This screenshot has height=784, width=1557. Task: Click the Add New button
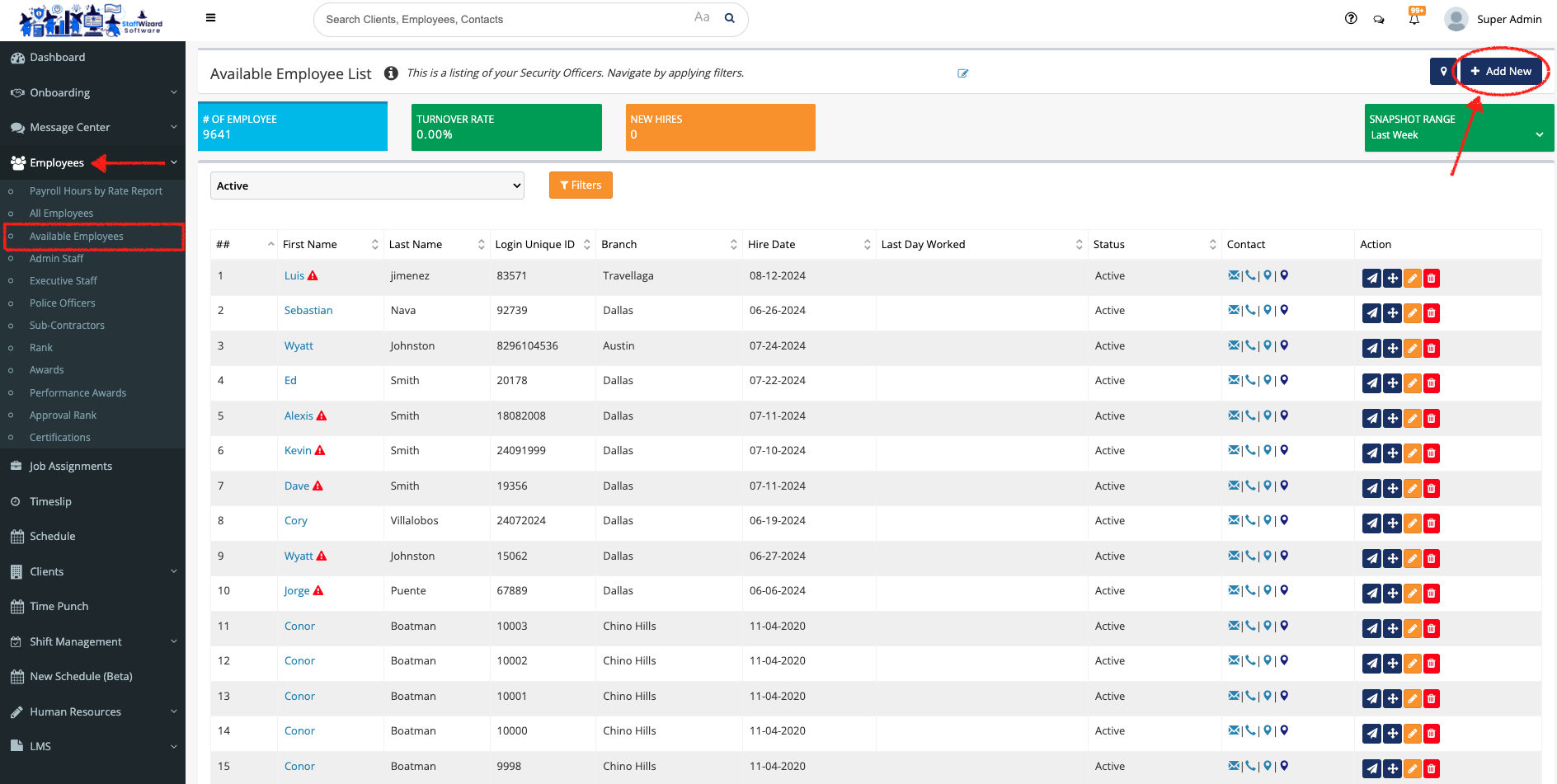(x=1501, y=72)
